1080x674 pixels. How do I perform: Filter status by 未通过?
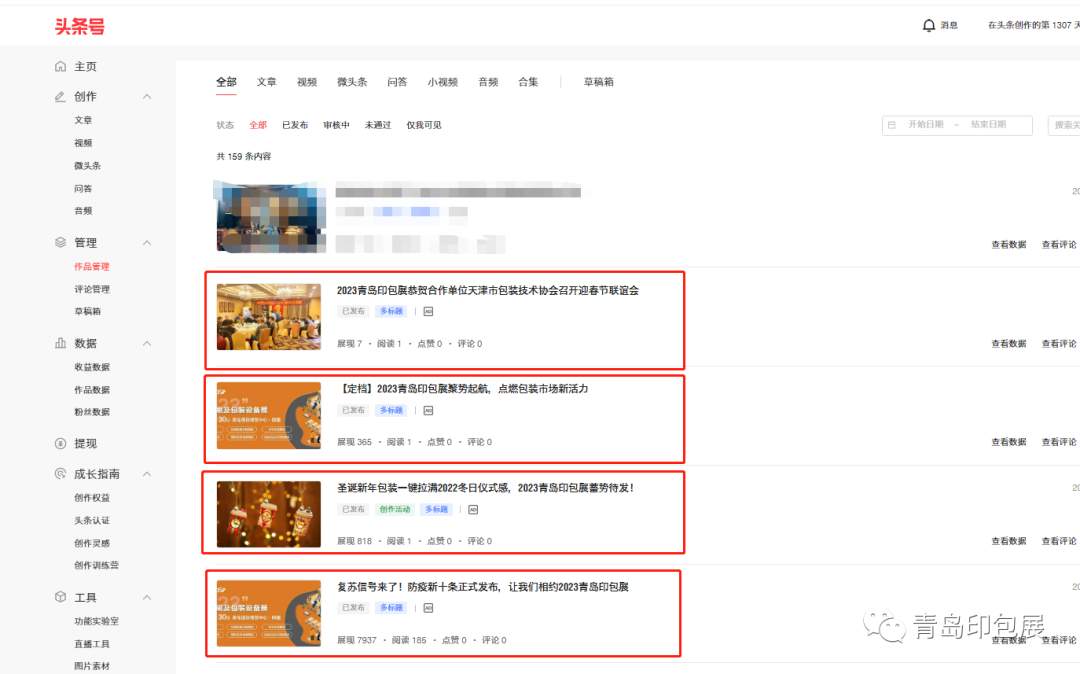coord(377,125)
